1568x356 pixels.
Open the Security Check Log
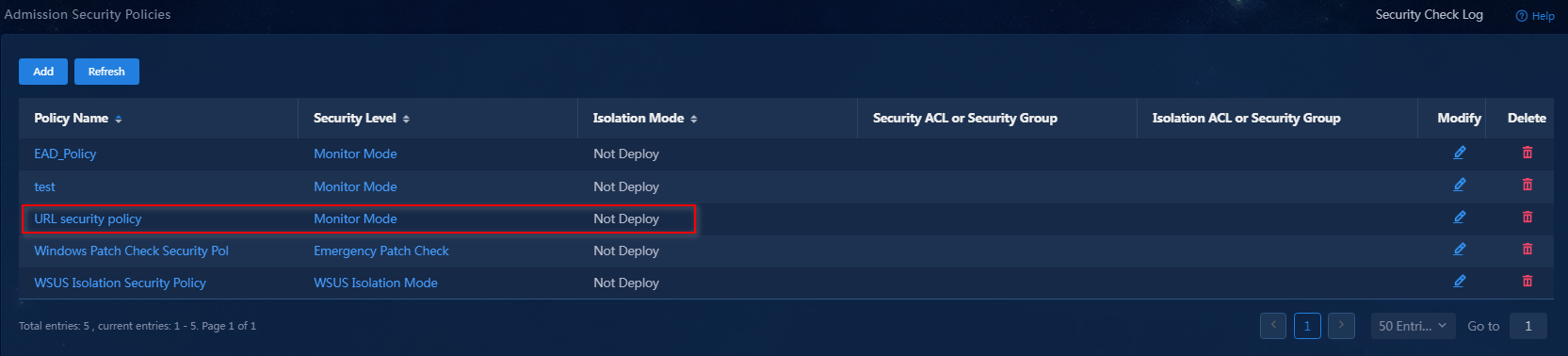click(1429, 14)
